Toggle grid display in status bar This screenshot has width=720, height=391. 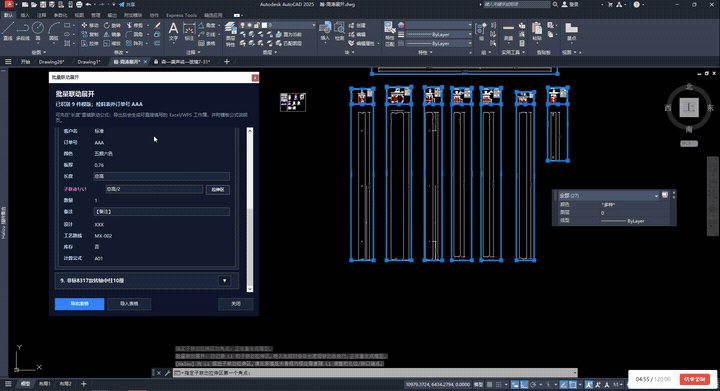pos(490,385)
